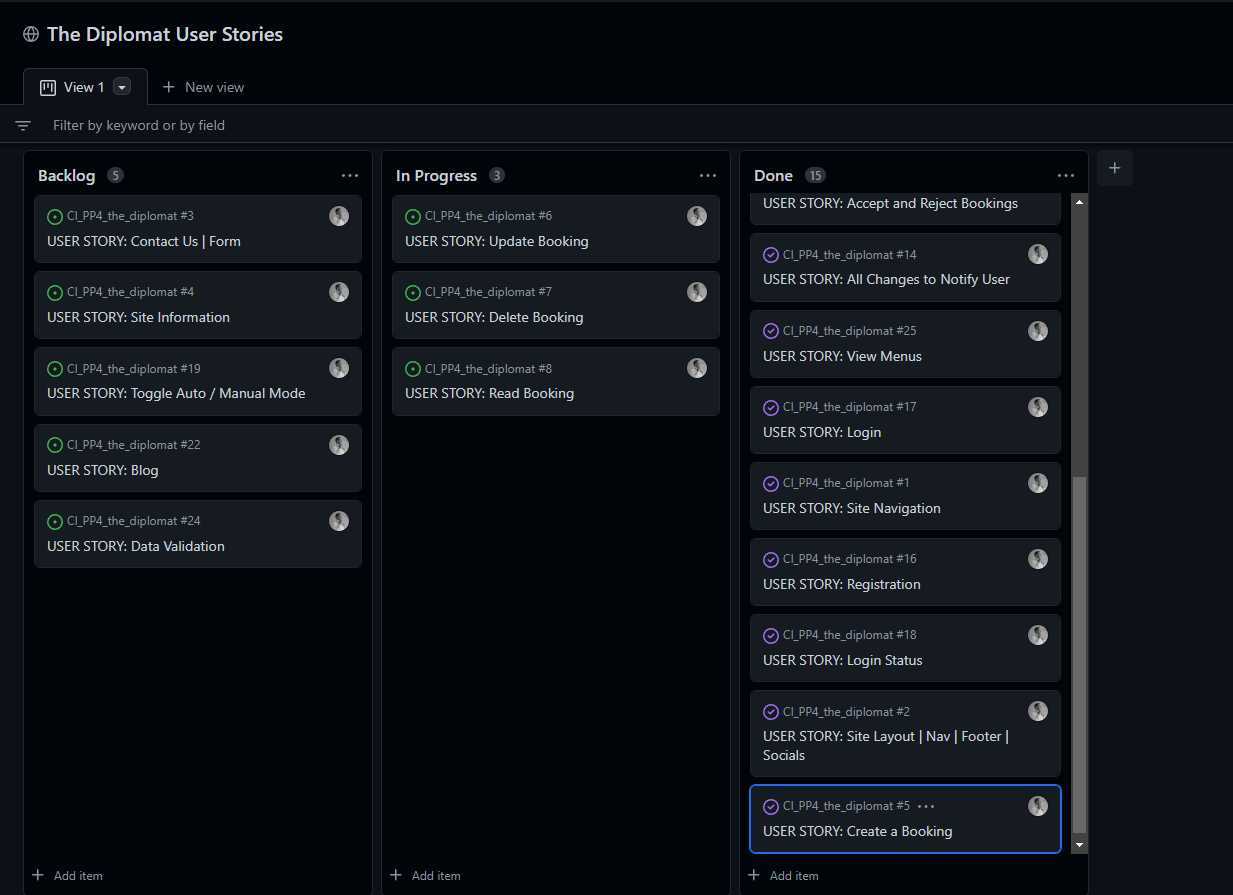
Task: Open USER STORY: Registration
Action: pos(842,584)
